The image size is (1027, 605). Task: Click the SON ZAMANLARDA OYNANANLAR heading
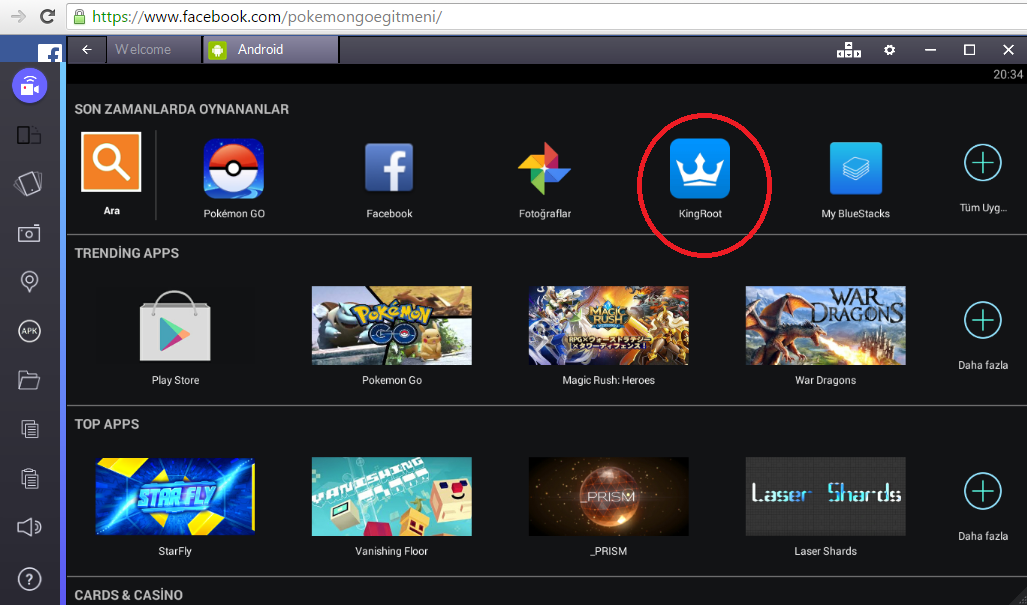tap(181, 109)
